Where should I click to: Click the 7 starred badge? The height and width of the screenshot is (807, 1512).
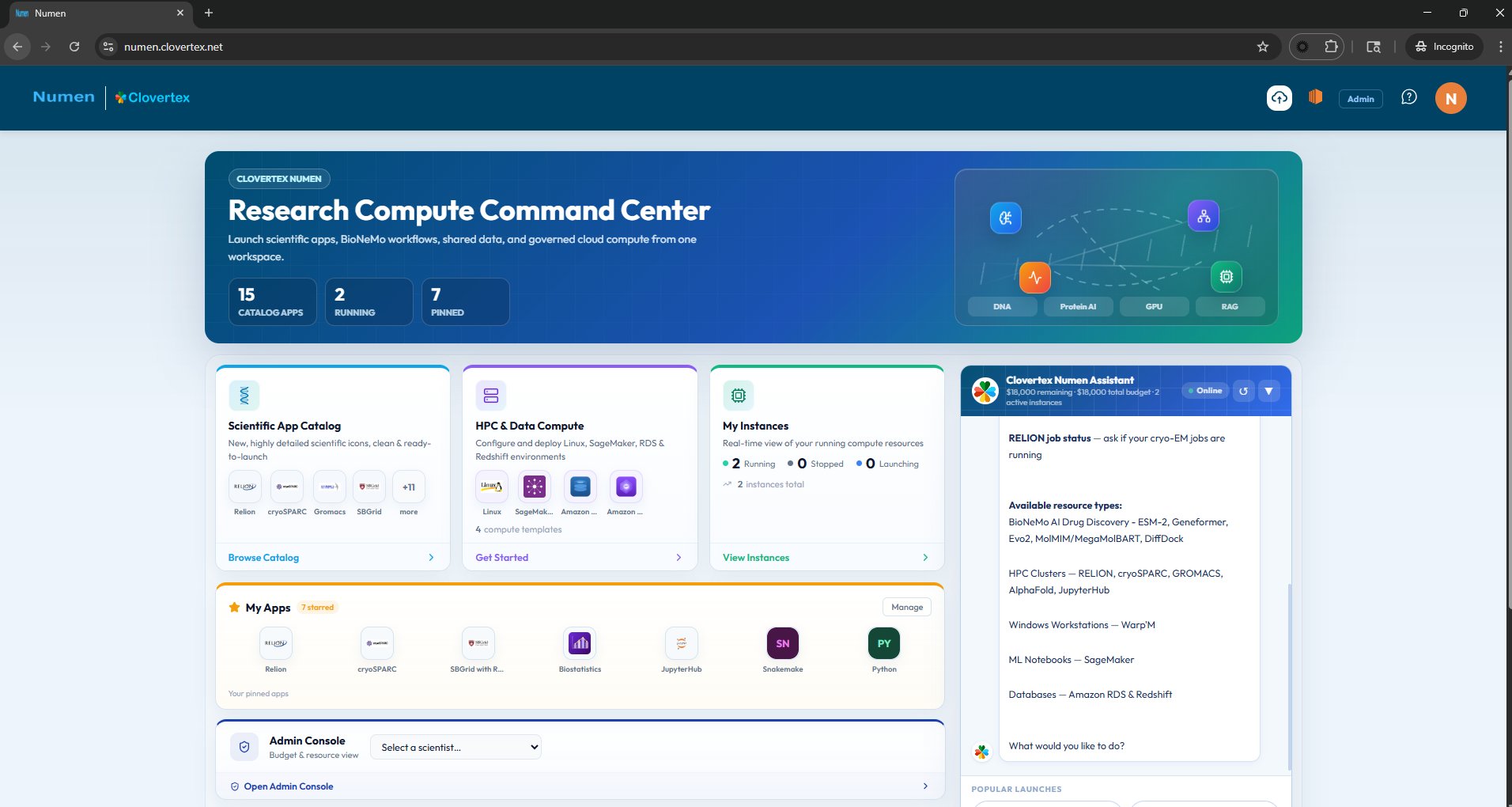click(318, 608)
